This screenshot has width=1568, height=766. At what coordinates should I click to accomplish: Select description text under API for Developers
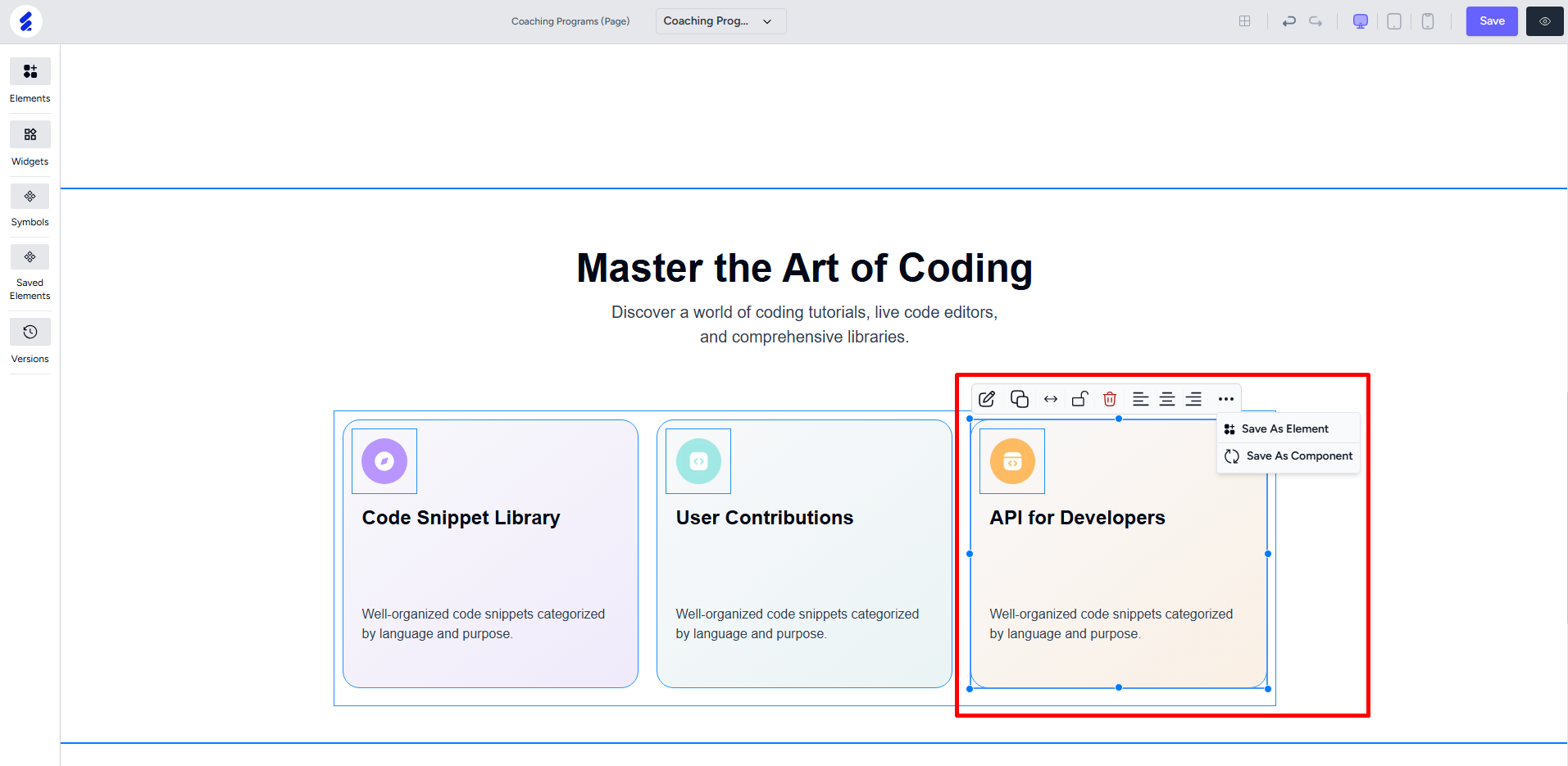pos(1111,623)
